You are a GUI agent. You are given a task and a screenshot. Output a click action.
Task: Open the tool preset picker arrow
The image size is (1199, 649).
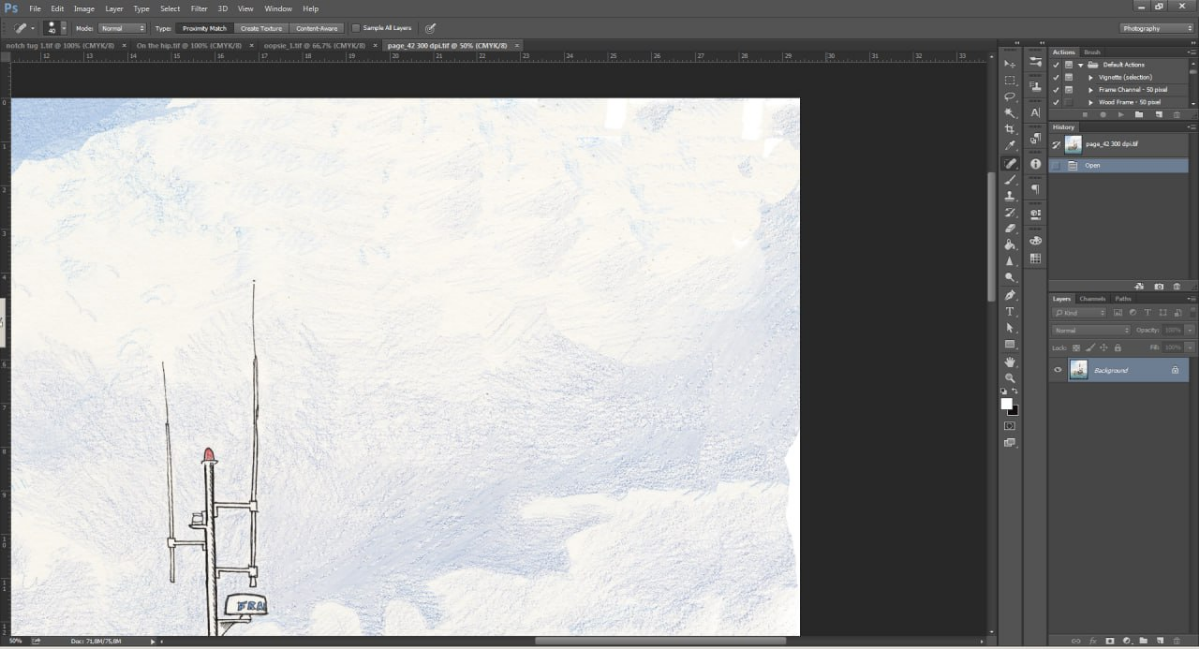(32, 29)
